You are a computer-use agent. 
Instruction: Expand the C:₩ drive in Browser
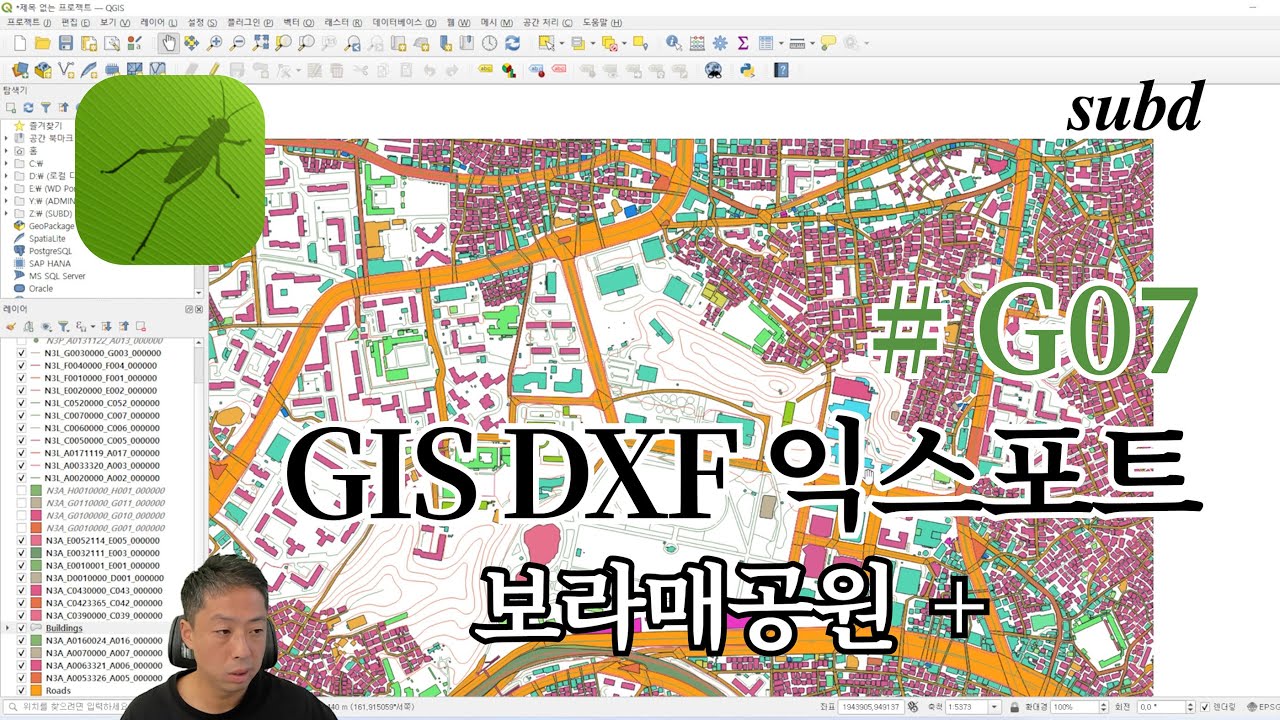click(x=8, y=163)
